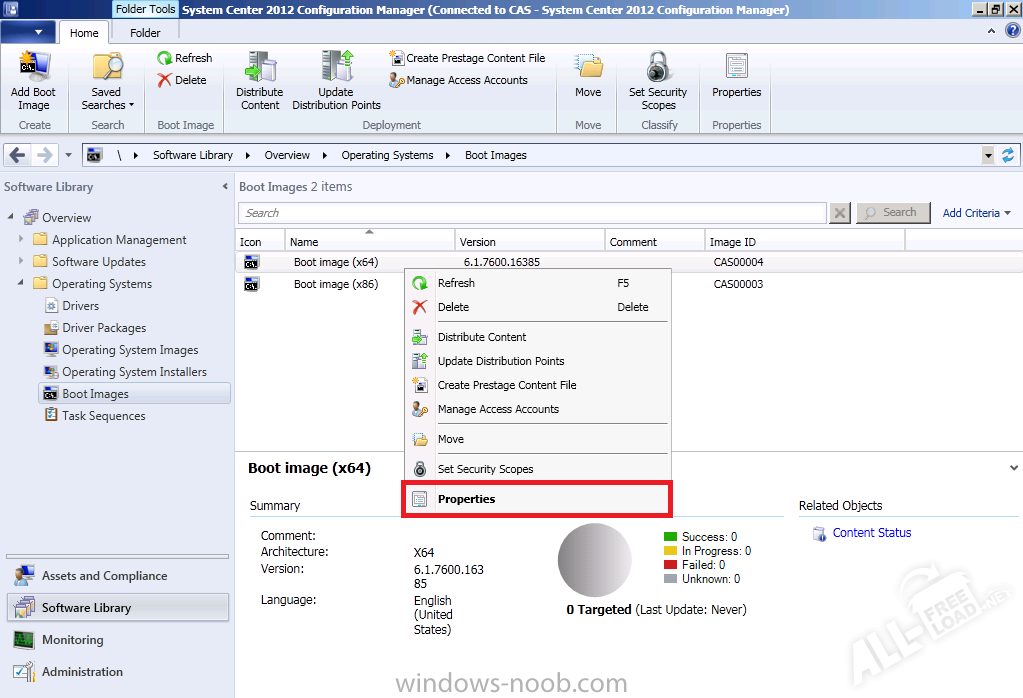Select Task Sequences in the tree
This screenshot has height=698, width=1023.
103,416
